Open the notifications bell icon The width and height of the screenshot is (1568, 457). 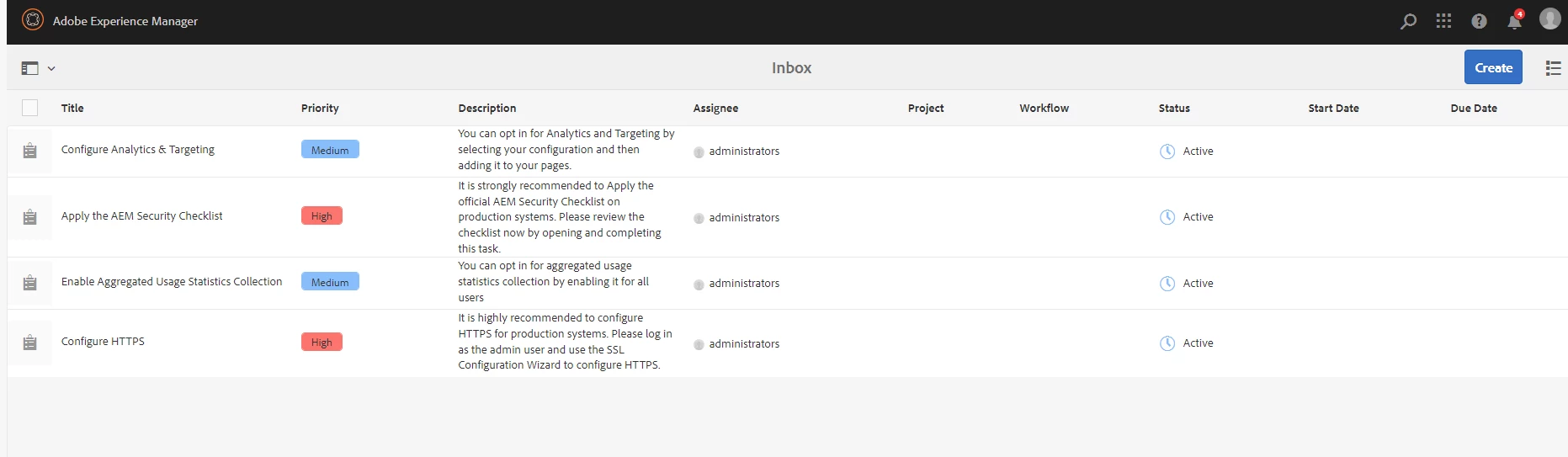1514,20
